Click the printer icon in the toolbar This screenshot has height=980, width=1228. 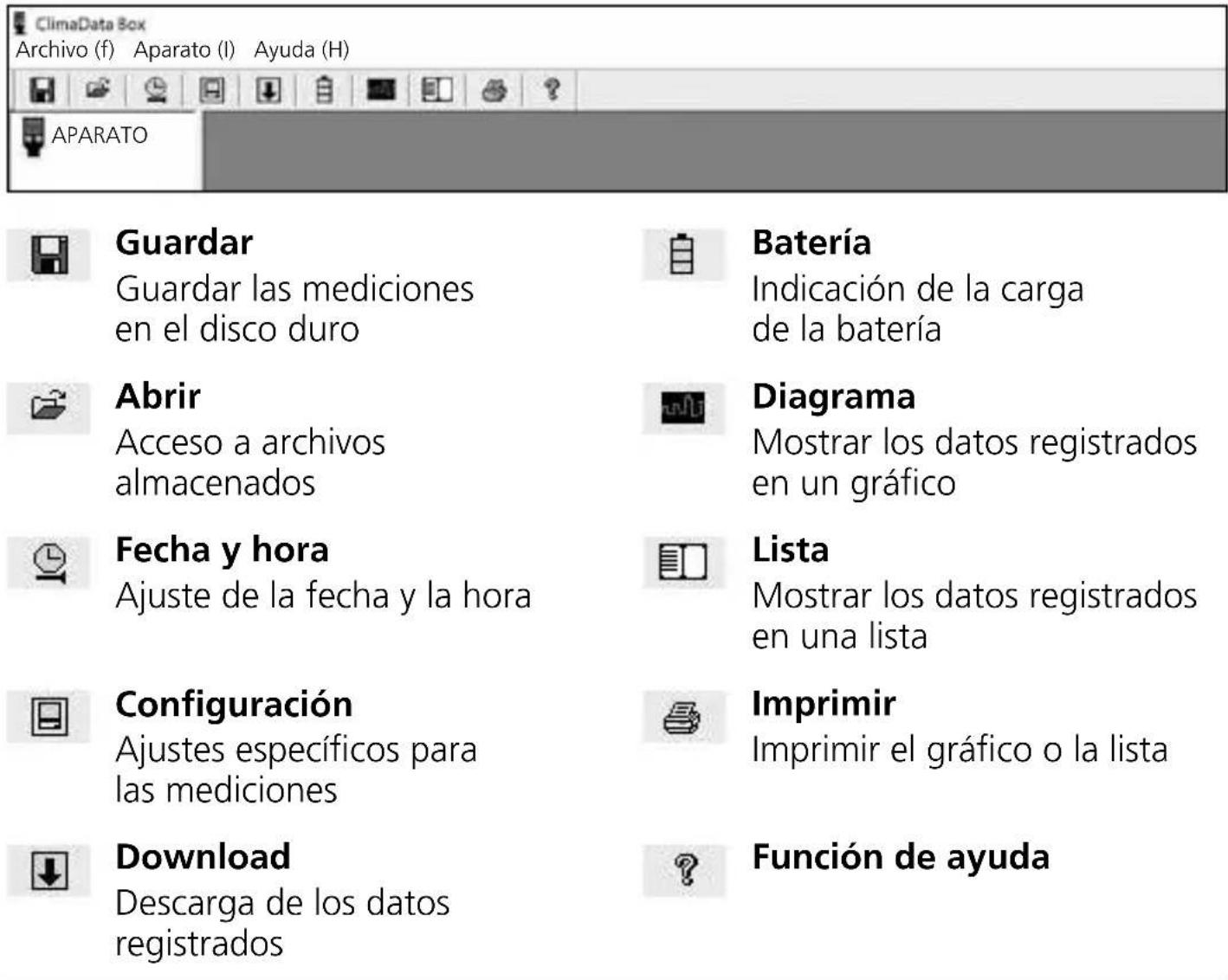[494, 90]
